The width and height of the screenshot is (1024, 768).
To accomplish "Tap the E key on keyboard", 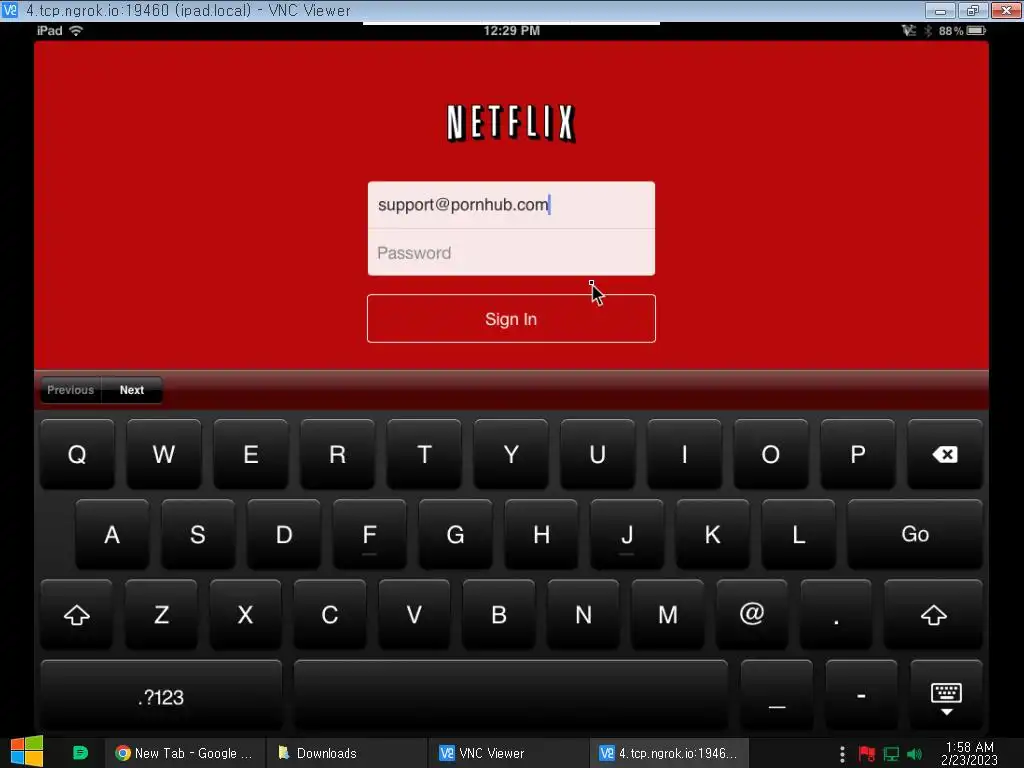I will 250,454.
